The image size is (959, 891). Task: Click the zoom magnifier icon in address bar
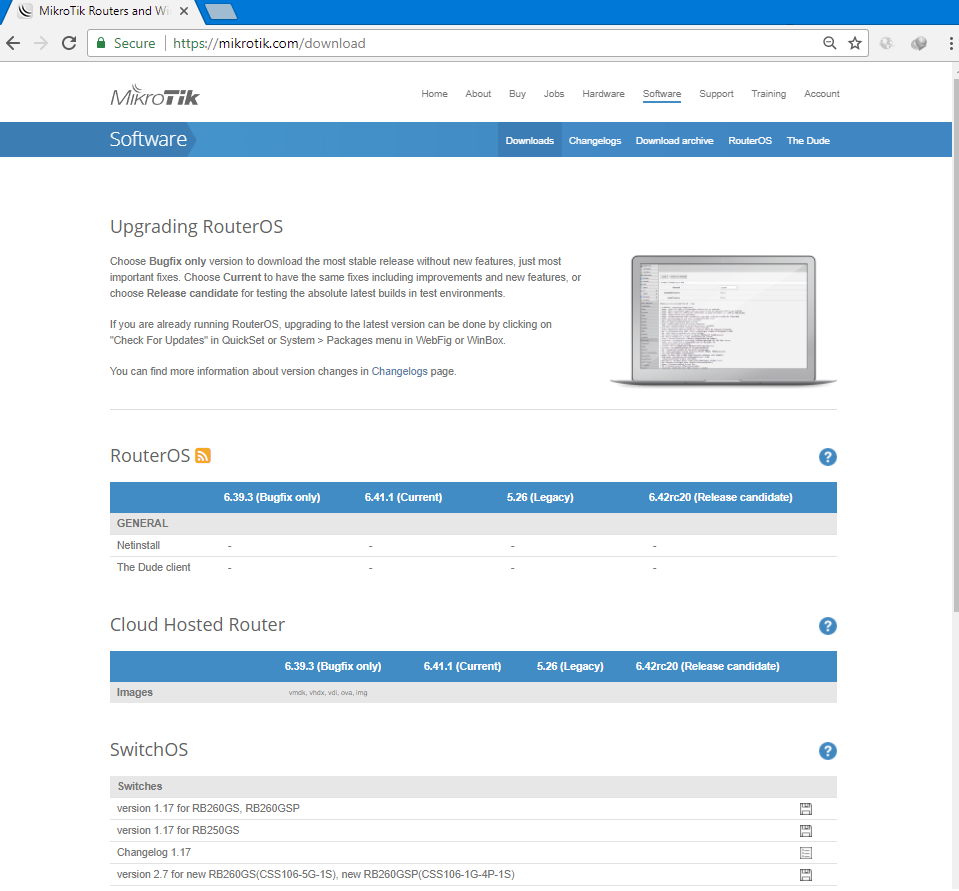pos(829,43)
